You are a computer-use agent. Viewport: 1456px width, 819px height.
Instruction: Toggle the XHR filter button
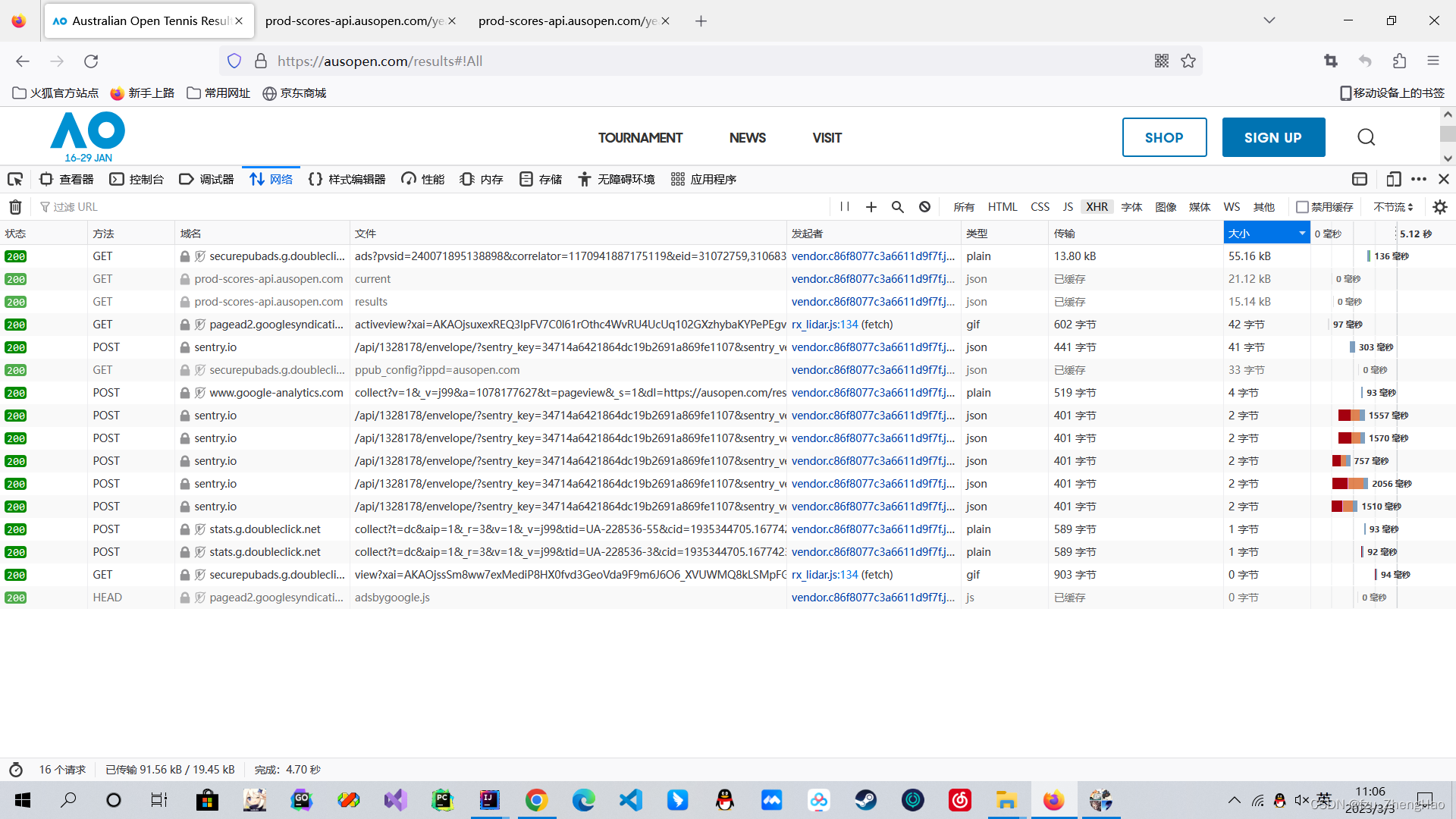(1097, 207)
